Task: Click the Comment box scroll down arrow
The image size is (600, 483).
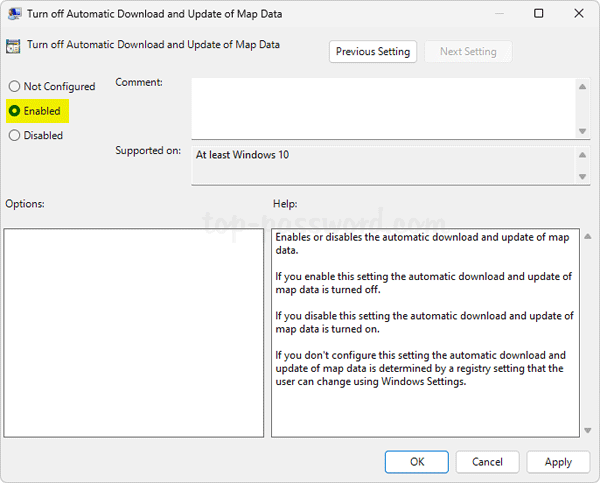Action: [583, 130]
